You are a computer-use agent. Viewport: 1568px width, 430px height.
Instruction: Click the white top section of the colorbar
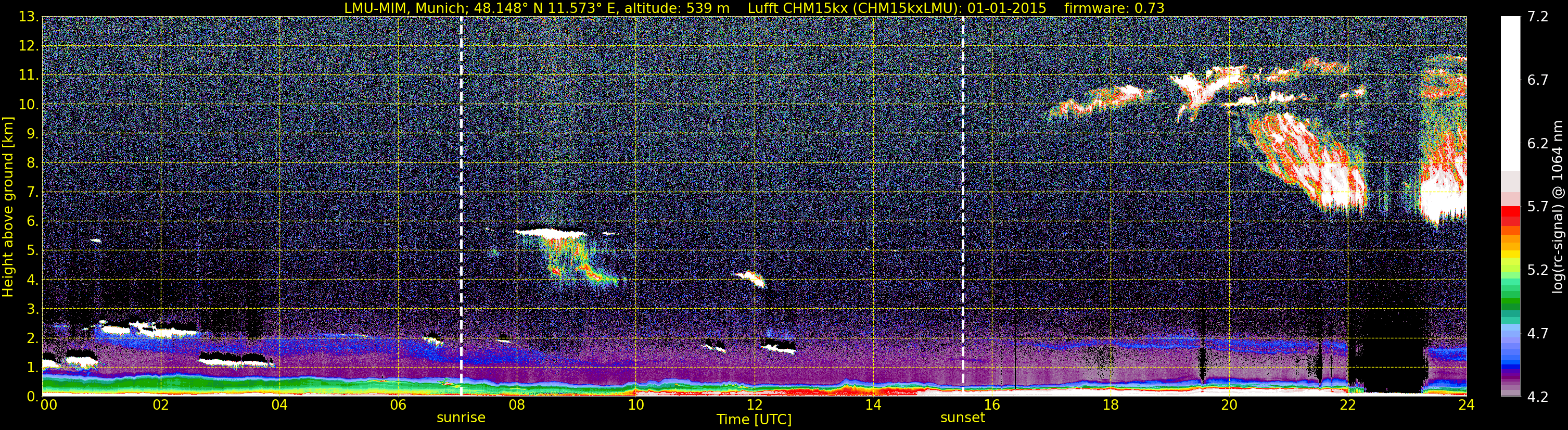[1510, 93]
